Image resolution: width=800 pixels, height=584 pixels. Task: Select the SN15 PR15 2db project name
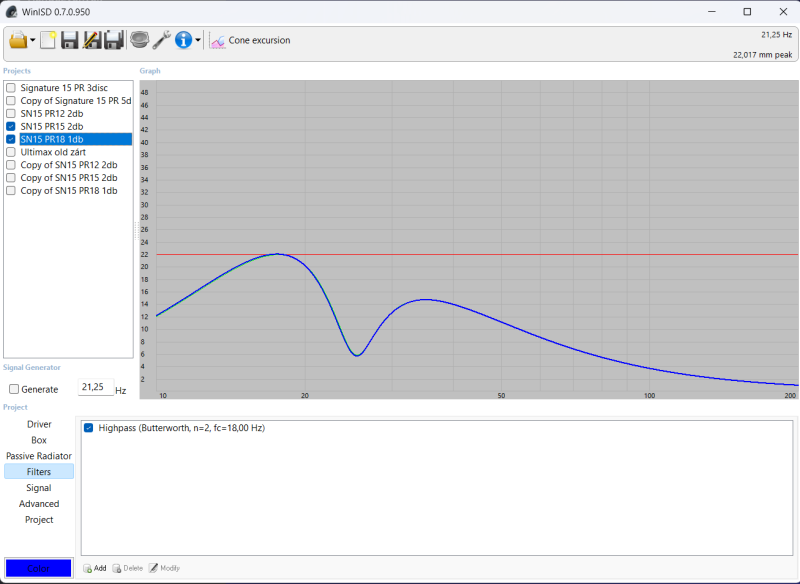[x=52, y=126]
